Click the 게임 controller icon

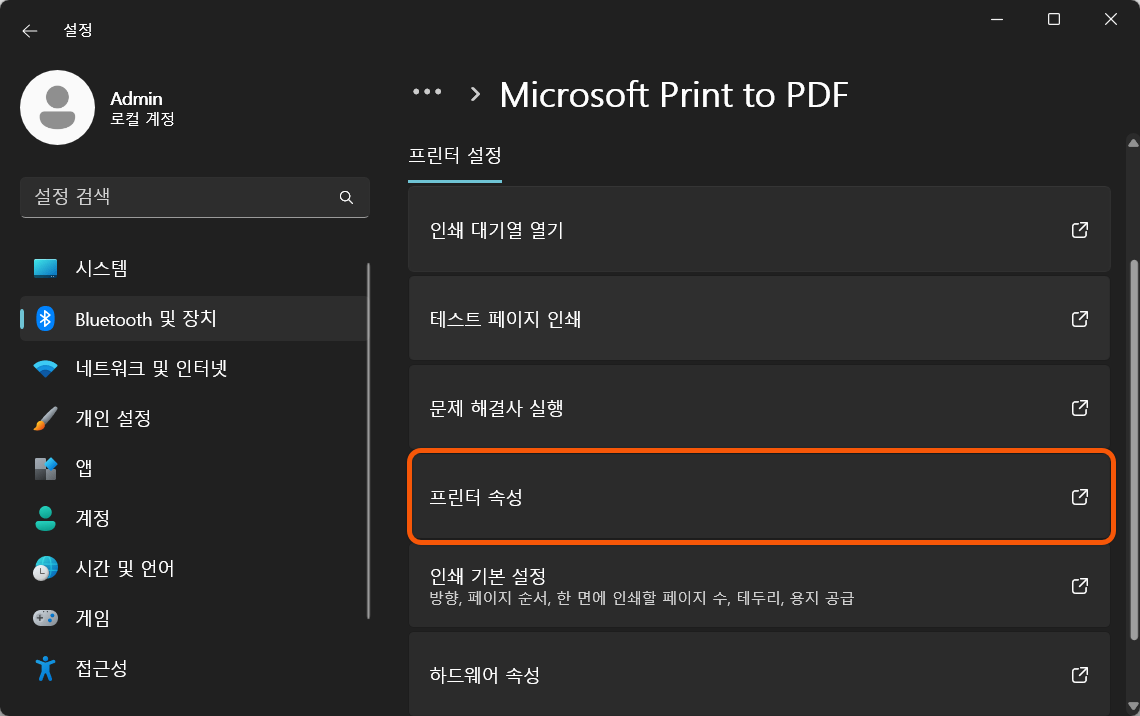(47, 618)
